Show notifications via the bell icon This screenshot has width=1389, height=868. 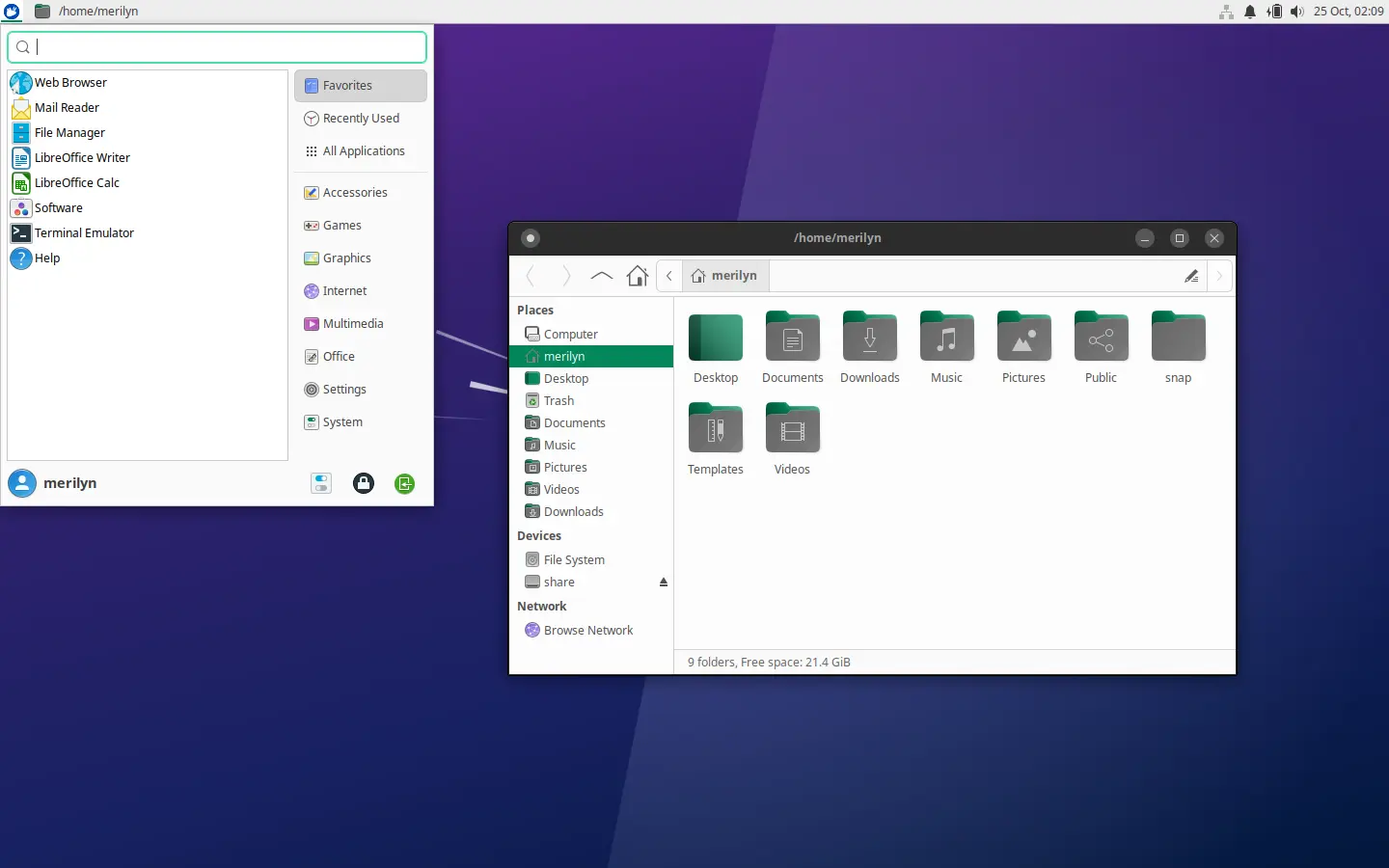[x=1250, y=12]
